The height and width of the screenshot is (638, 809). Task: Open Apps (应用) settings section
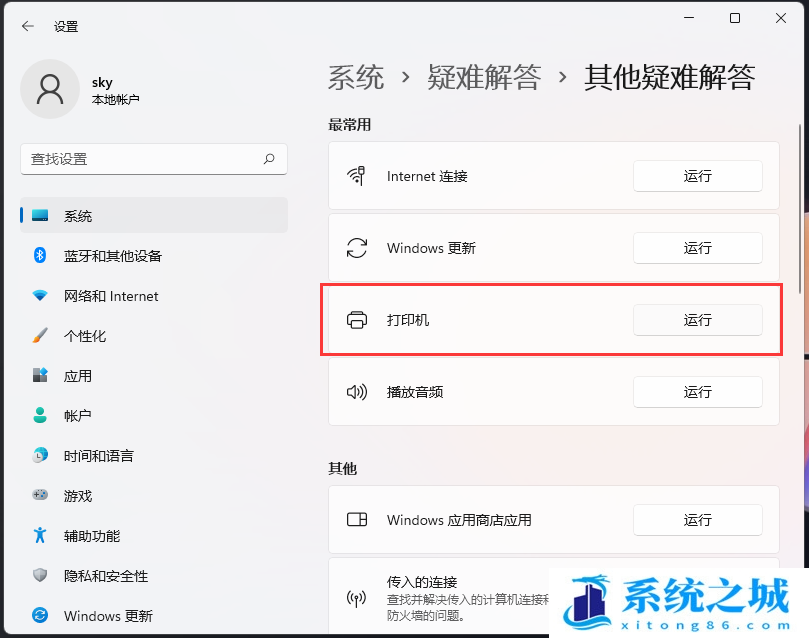(77, 376)
